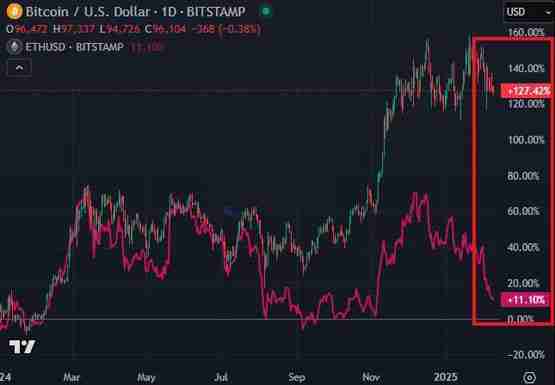Select the Bitcoin / U.S. Dollar symbol title
Image resolution: width=555 pixels, height=385 pixels.
(x=135, y=11)
